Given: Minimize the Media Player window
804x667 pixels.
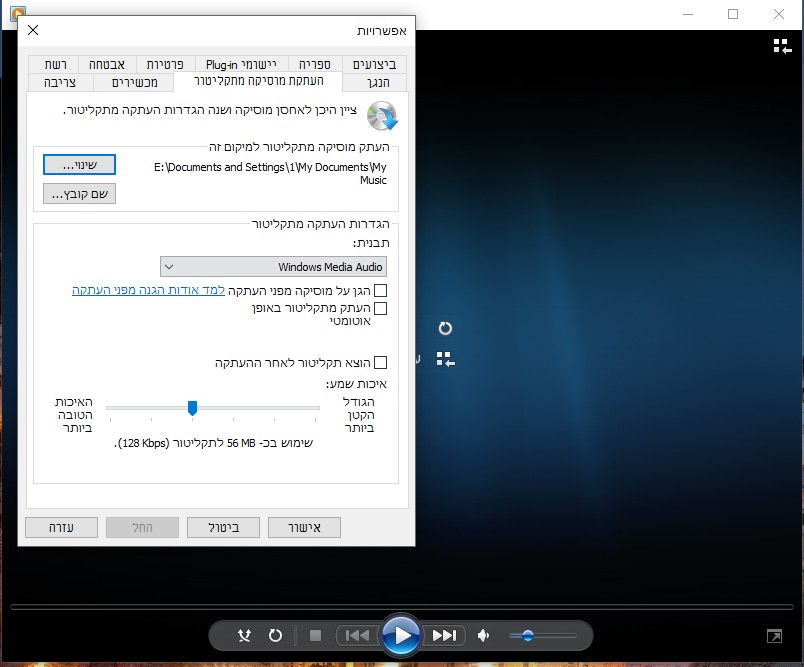Looking at the screenshot, I should (x=688, y=14).
